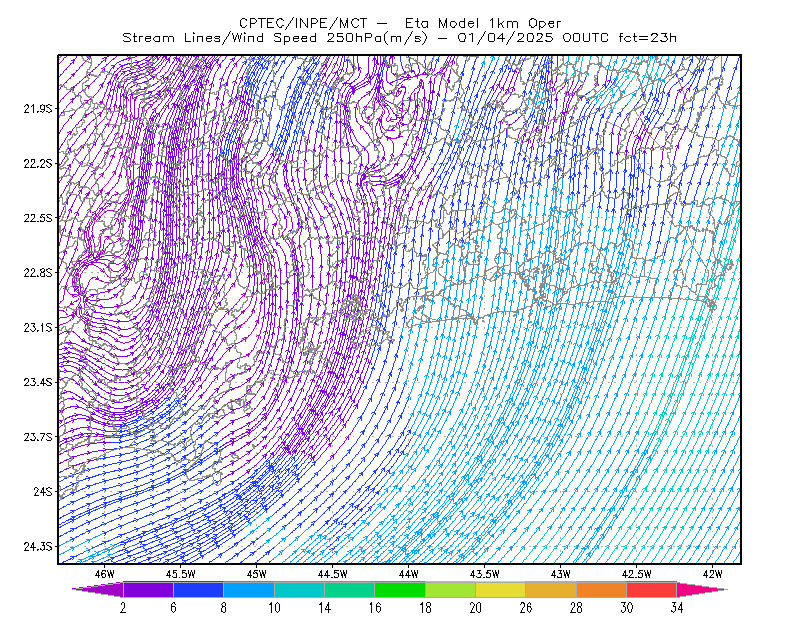
Task: Click the yellow 20-26 legend swatch
Action: click(x=501, y=589)
